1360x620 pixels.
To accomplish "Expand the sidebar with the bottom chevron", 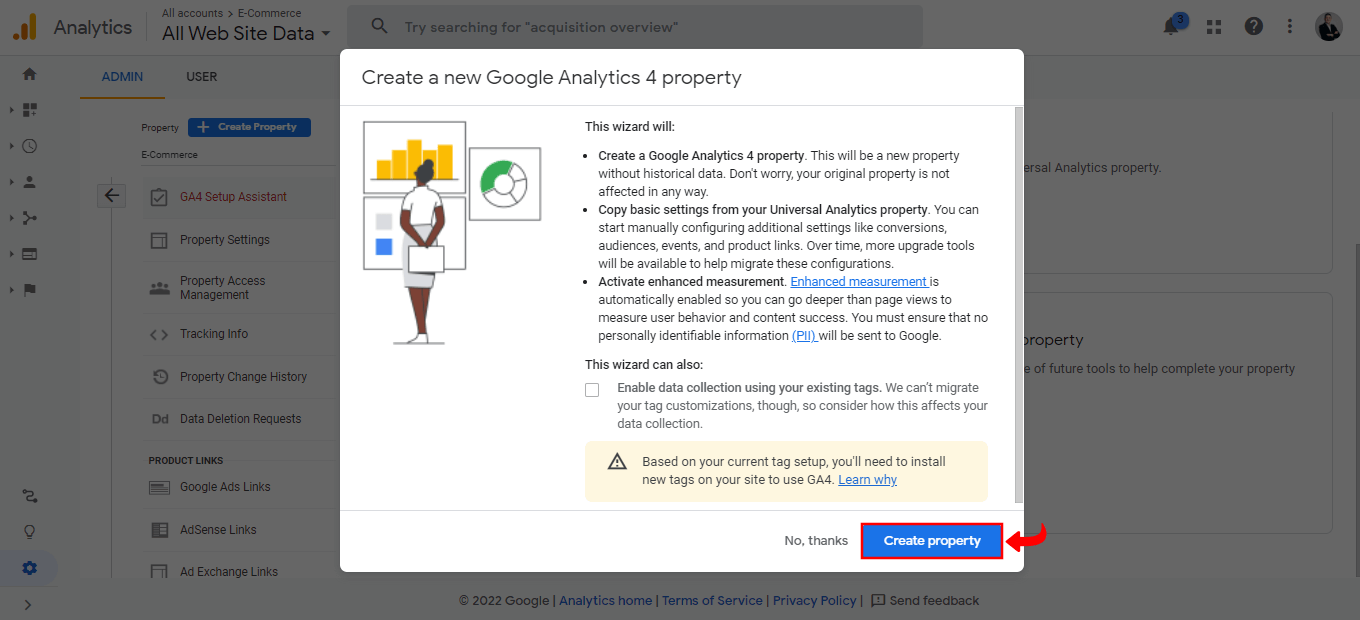I will click(x=28, y=604).
